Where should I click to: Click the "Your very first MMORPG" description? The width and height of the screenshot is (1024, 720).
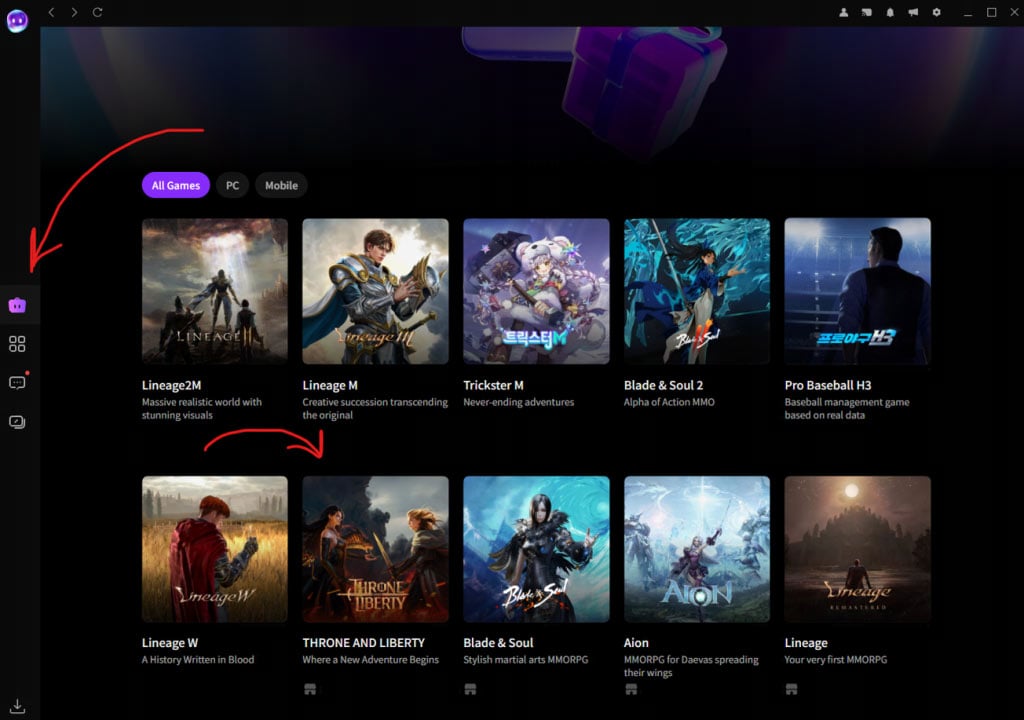tap(836, 659)
